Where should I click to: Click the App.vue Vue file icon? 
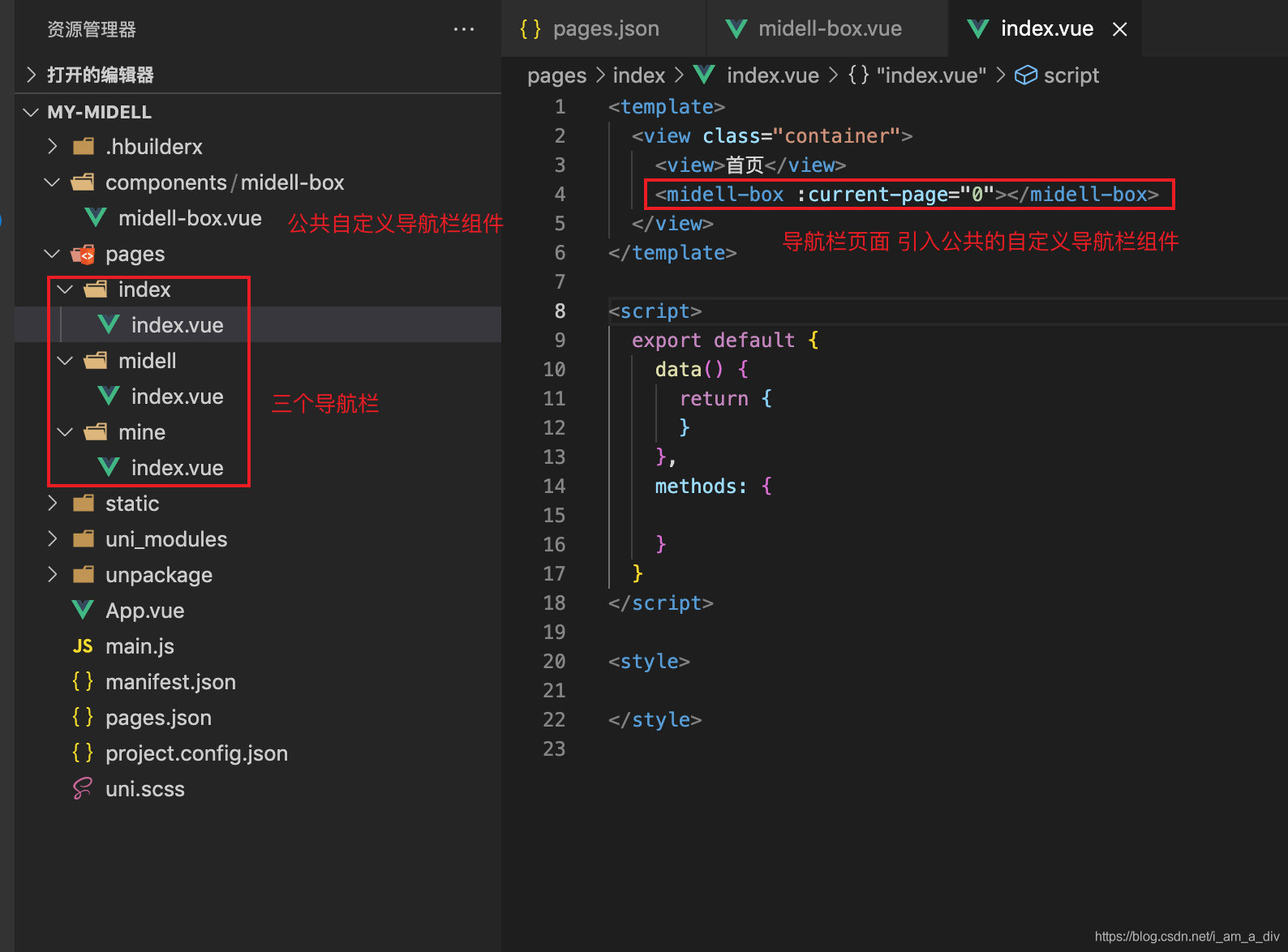[x=83, y=611]
